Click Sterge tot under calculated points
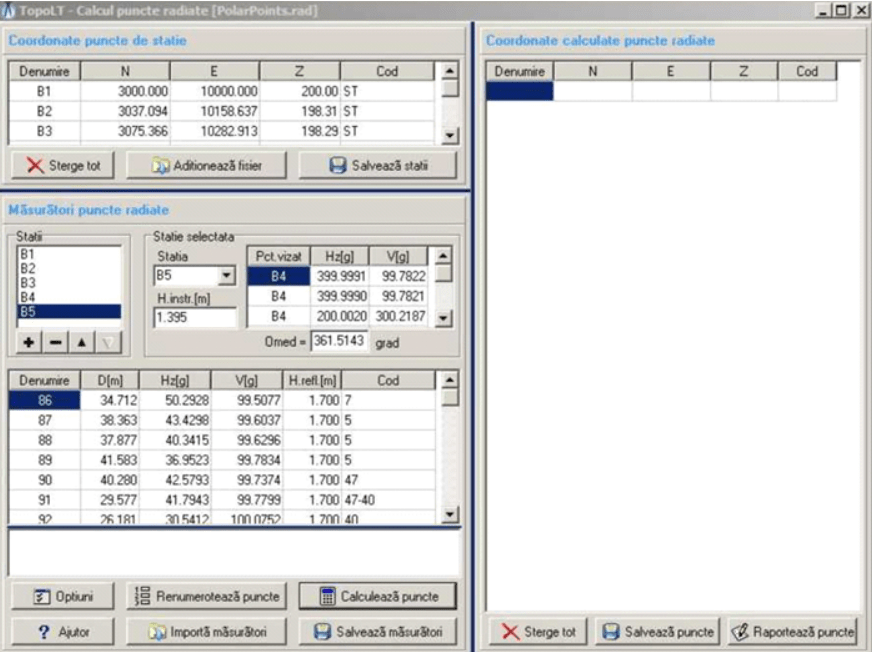Image resolution: width=872 pixels, height=652 pixels. click(x=538, y=631)
